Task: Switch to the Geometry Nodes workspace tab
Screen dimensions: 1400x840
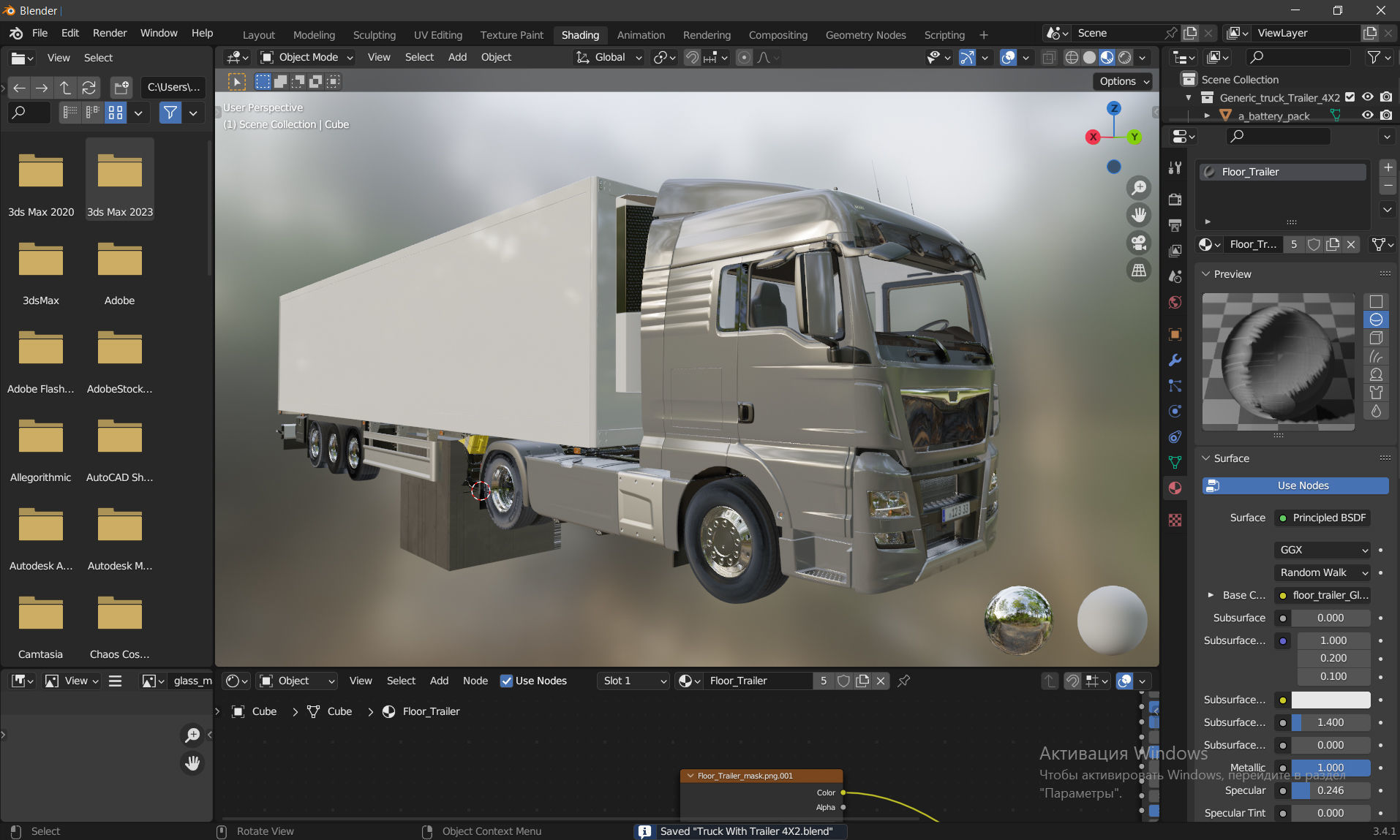Action: 865,35
